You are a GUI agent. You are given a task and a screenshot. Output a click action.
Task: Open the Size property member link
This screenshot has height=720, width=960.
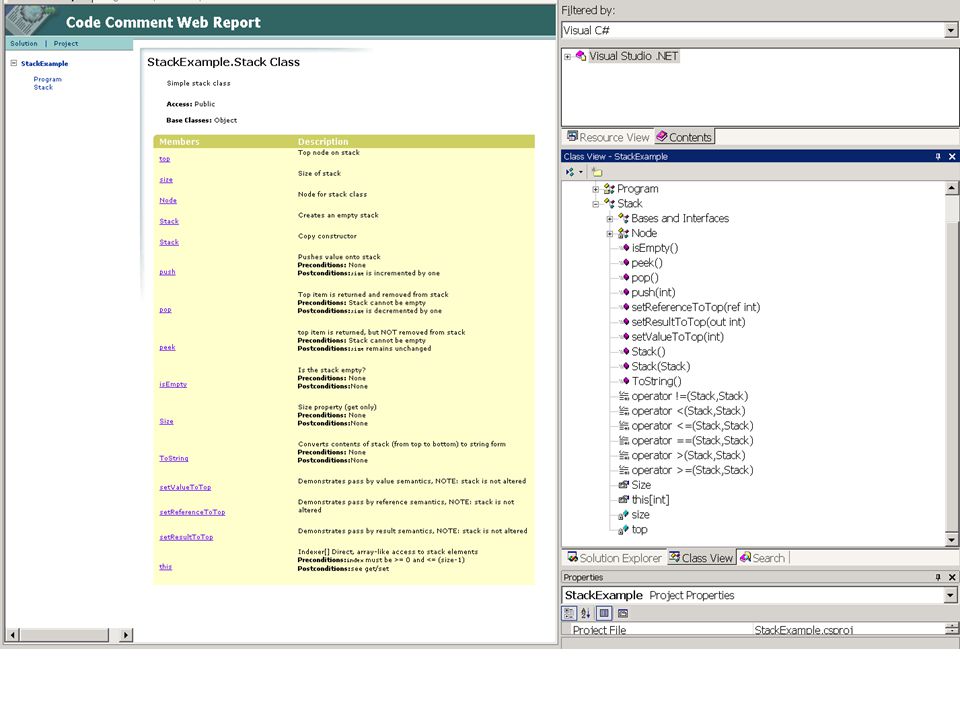[x=166, y=421]
